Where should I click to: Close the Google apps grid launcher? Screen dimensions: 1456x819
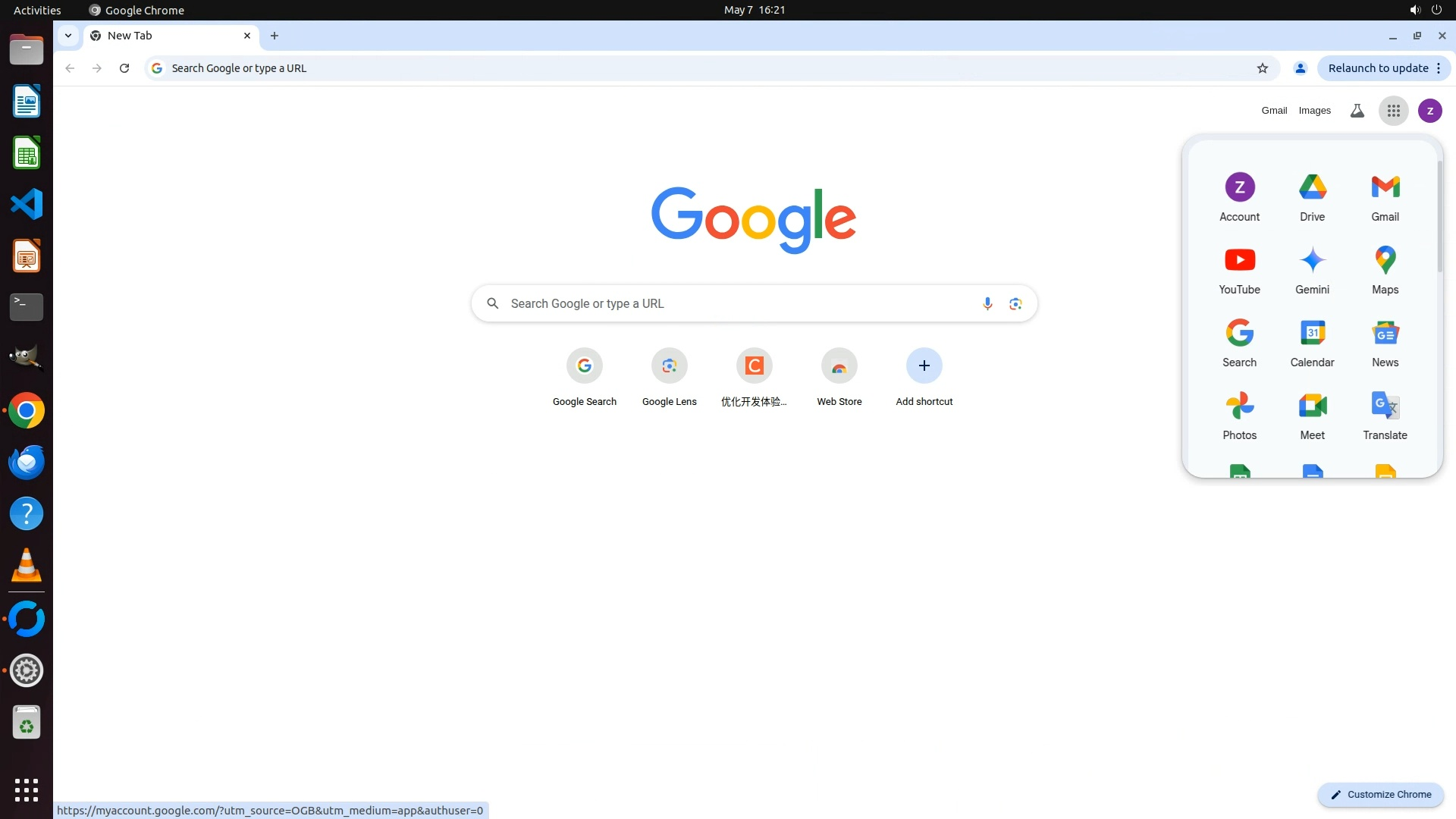point(1393,111)
